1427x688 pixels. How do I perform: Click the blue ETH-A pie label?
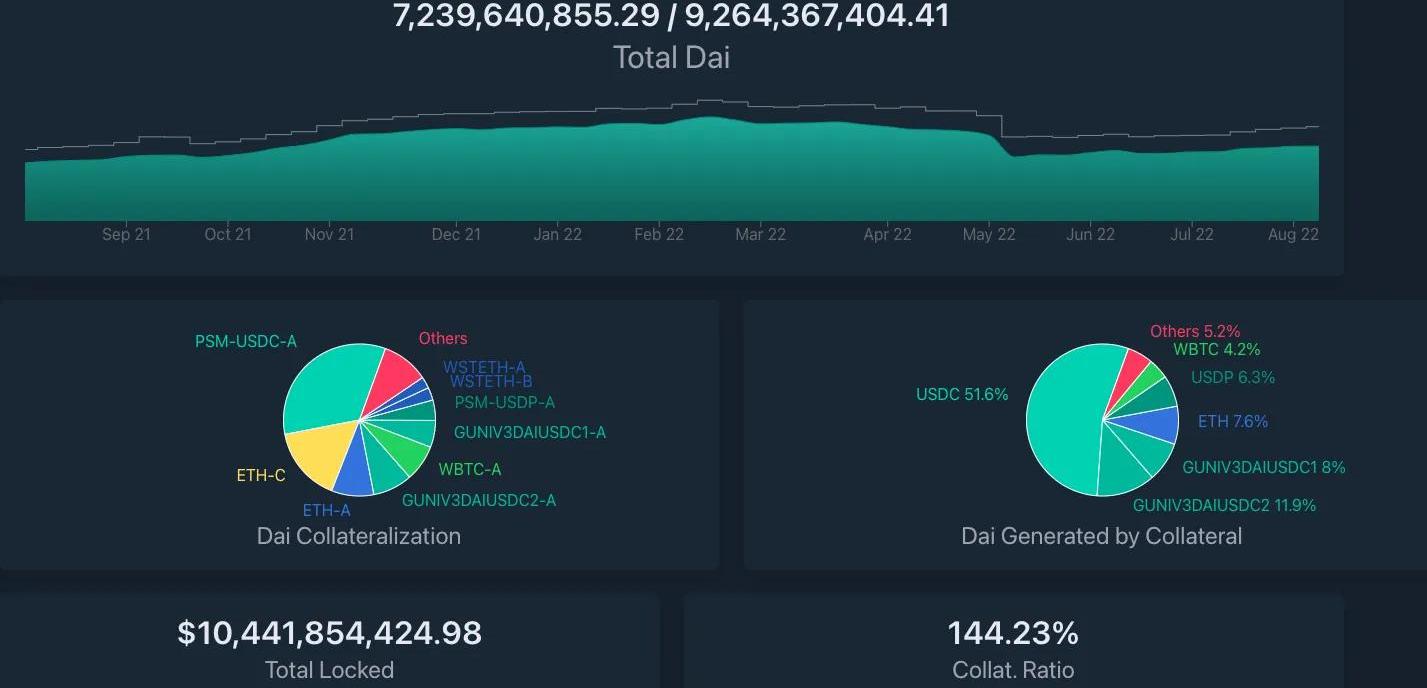(x=326, y=510)
